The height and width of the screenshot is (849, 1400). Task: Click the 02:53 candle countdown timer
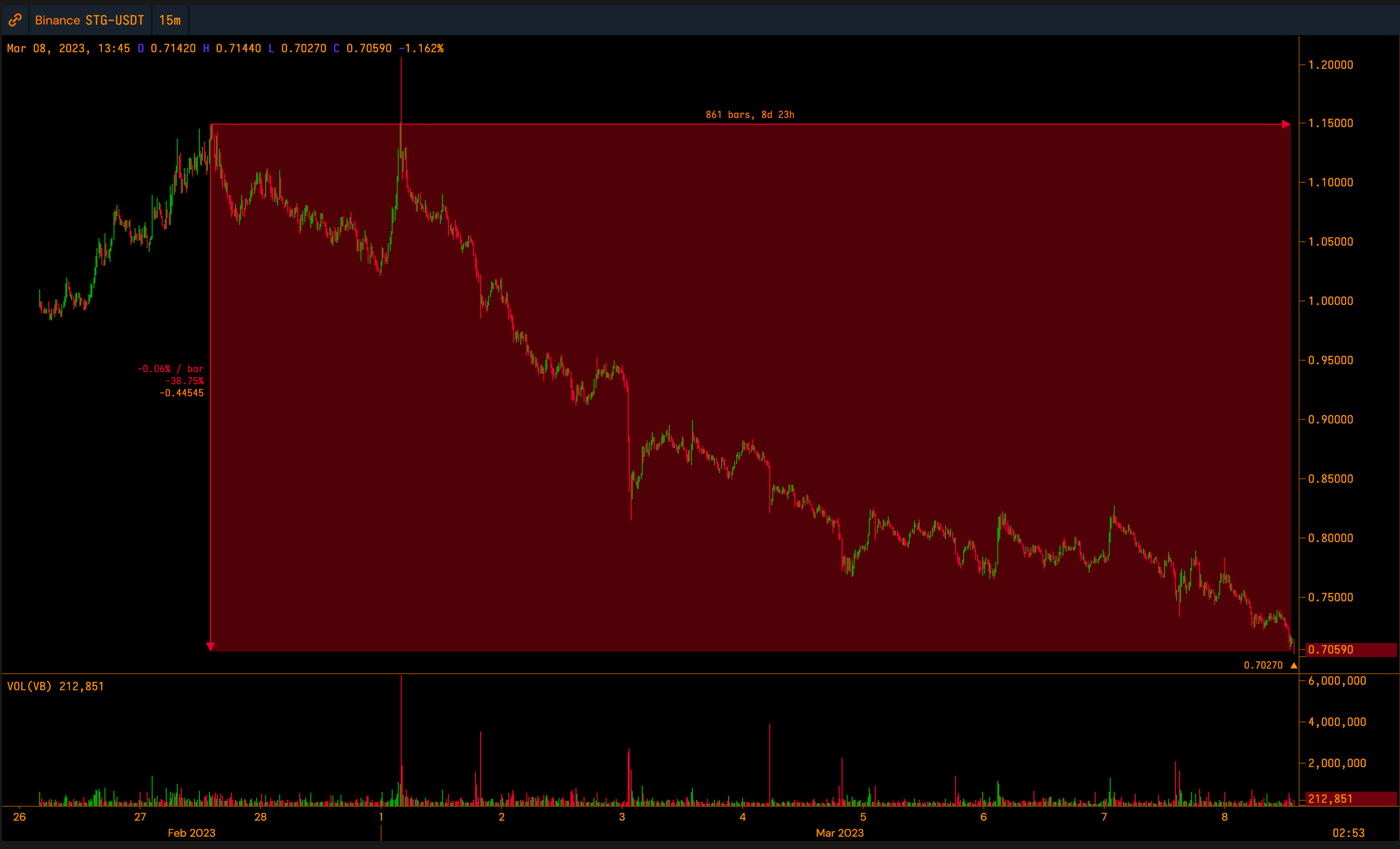[1348, 833]
